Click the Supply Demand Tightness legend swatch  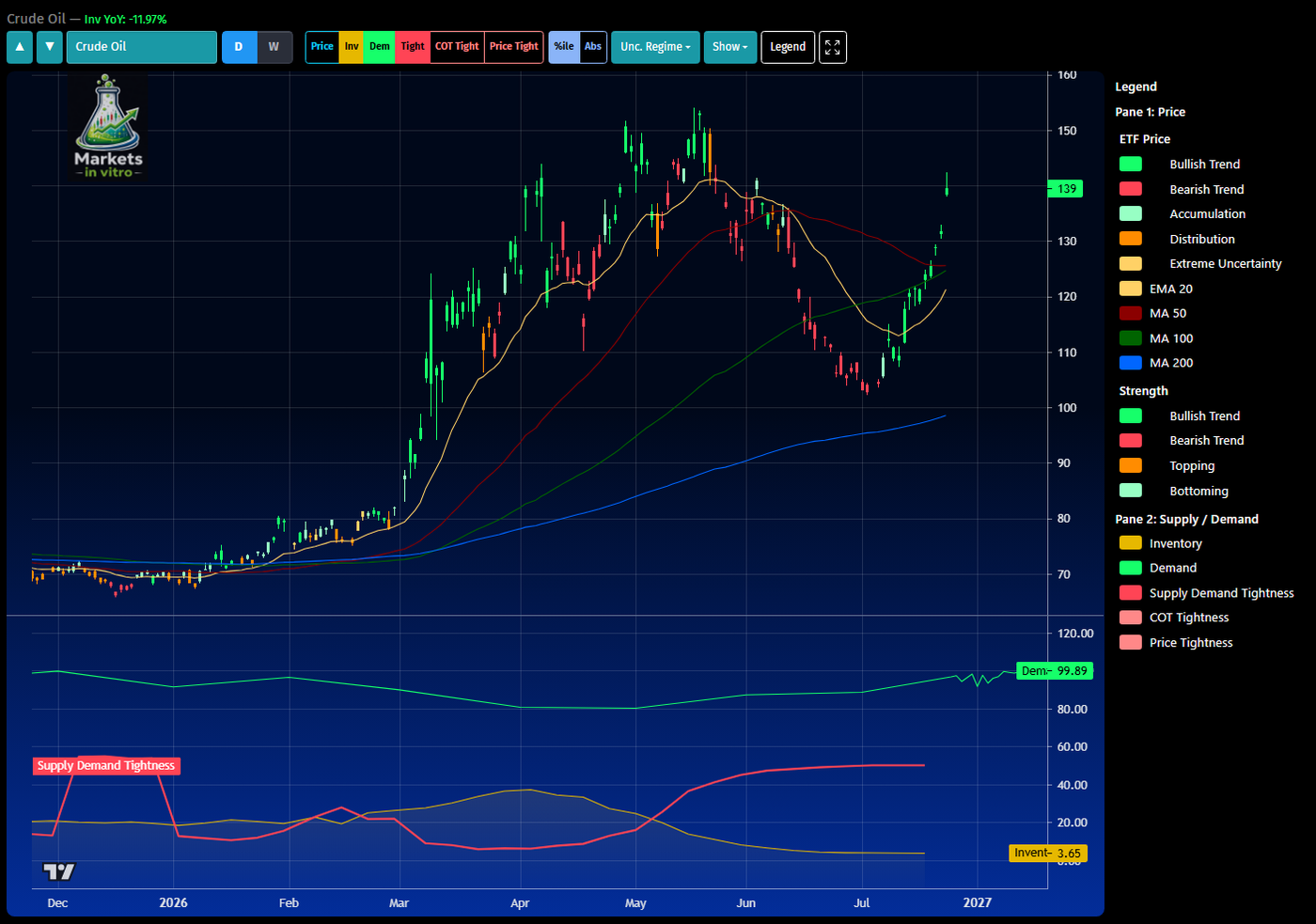(x=1131, y=593)
